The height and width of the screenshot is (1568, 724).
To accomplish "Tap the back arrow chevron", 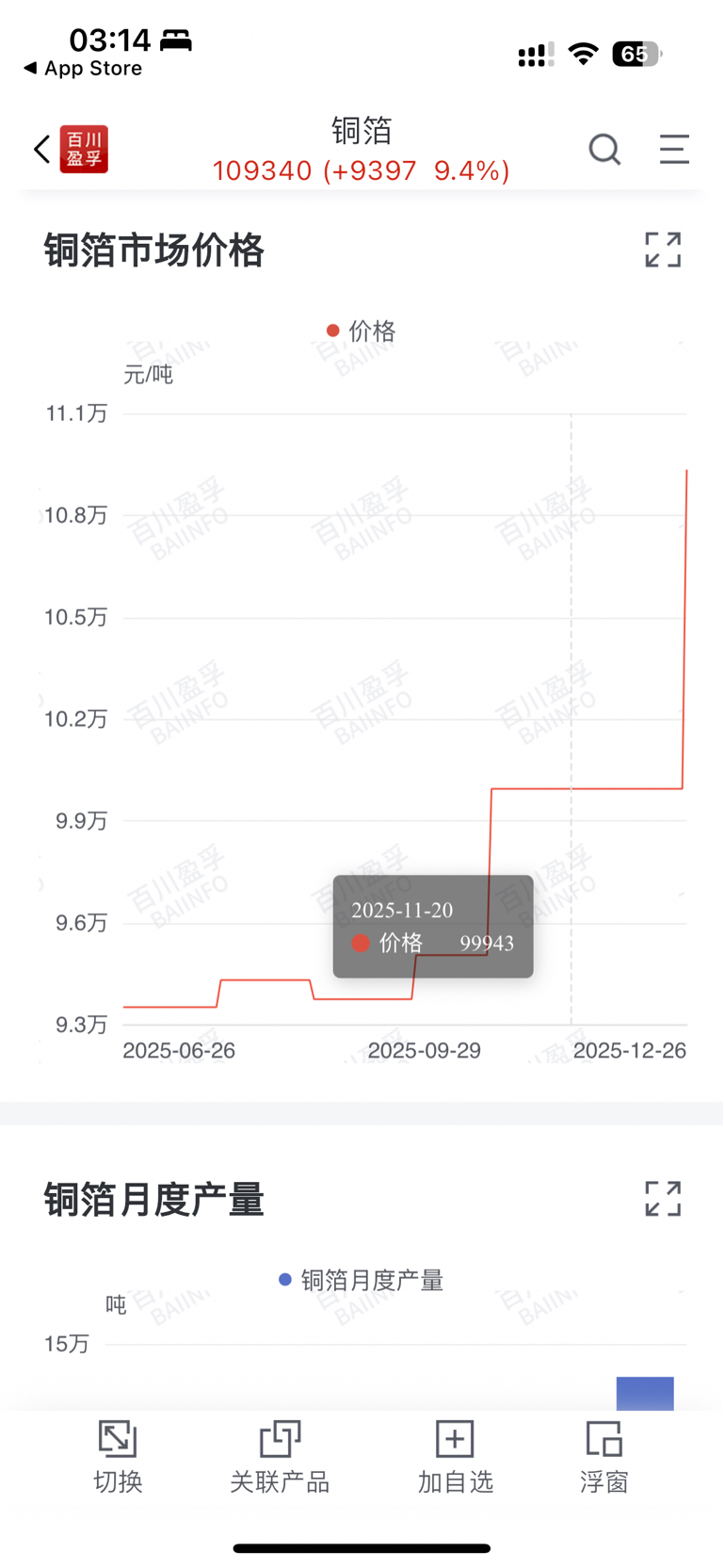I will pyautogui.click(x=41, y=149).
